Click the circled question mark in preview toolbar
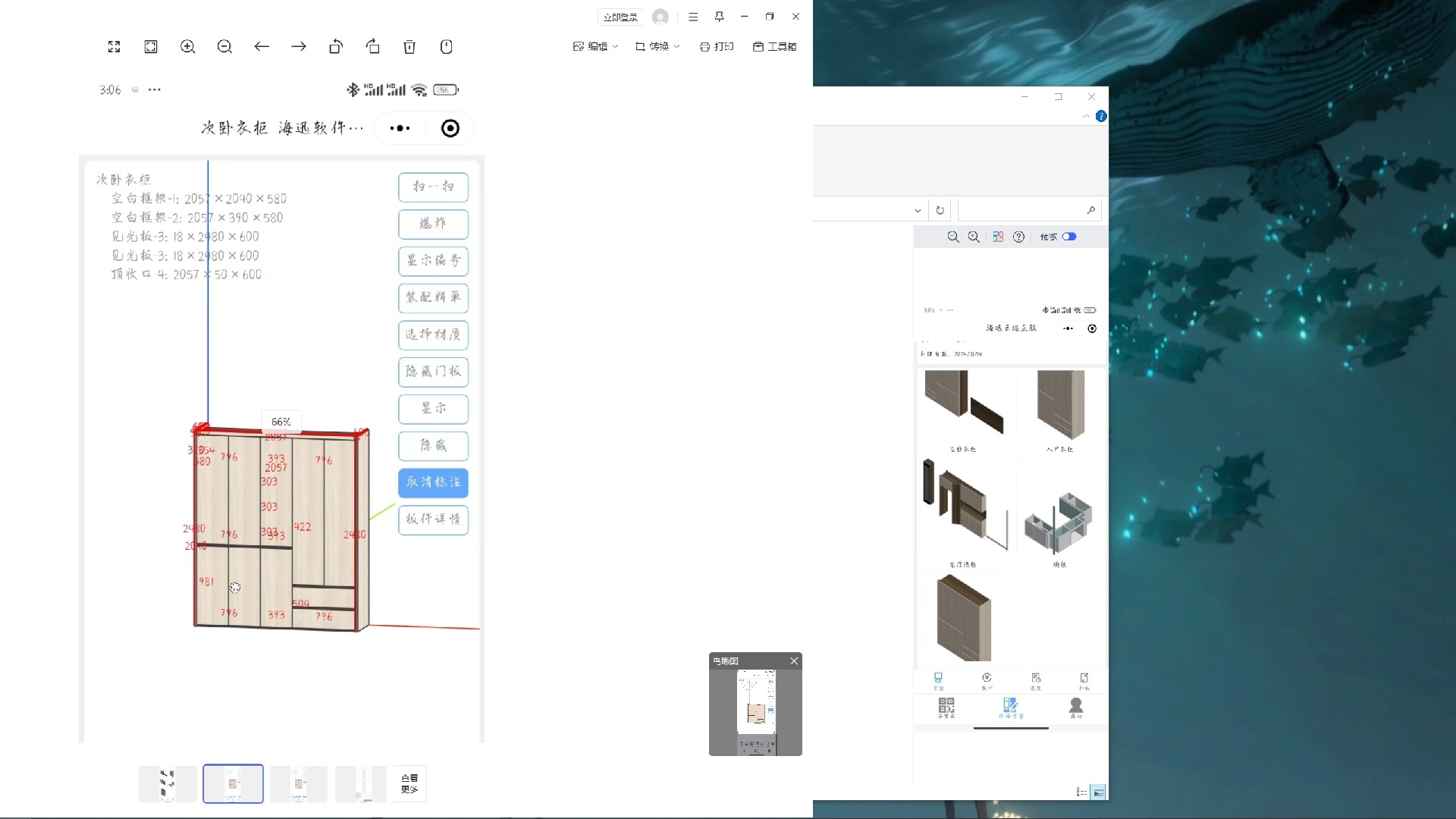Viewport: 1456px width, 819px height. [x=1019, y=237]
